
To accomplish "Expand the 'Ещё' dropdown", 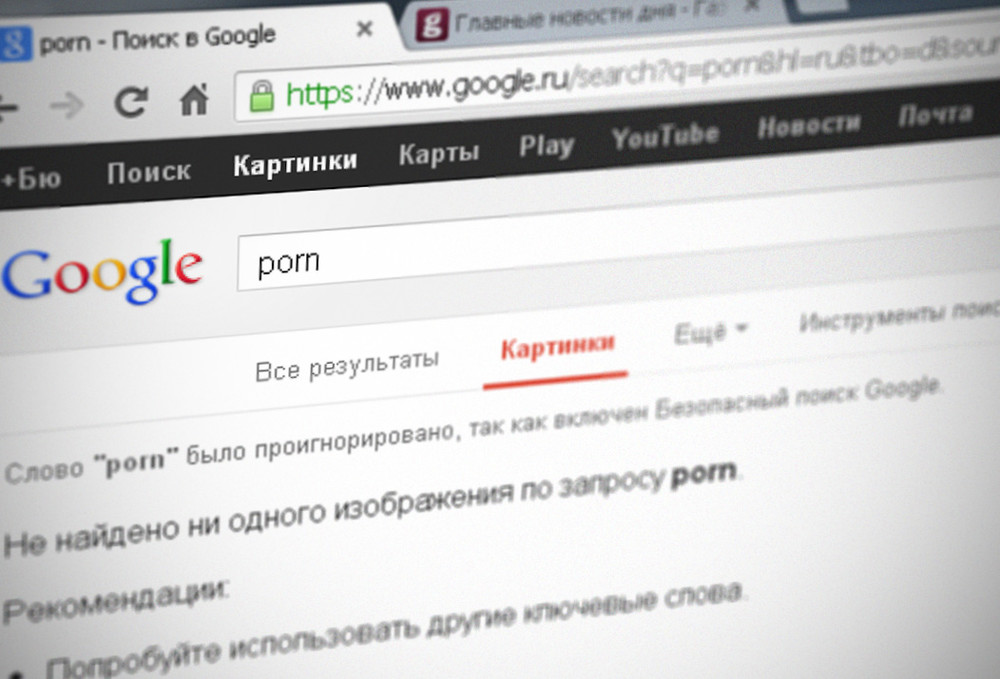I will (x=710, y=332).
